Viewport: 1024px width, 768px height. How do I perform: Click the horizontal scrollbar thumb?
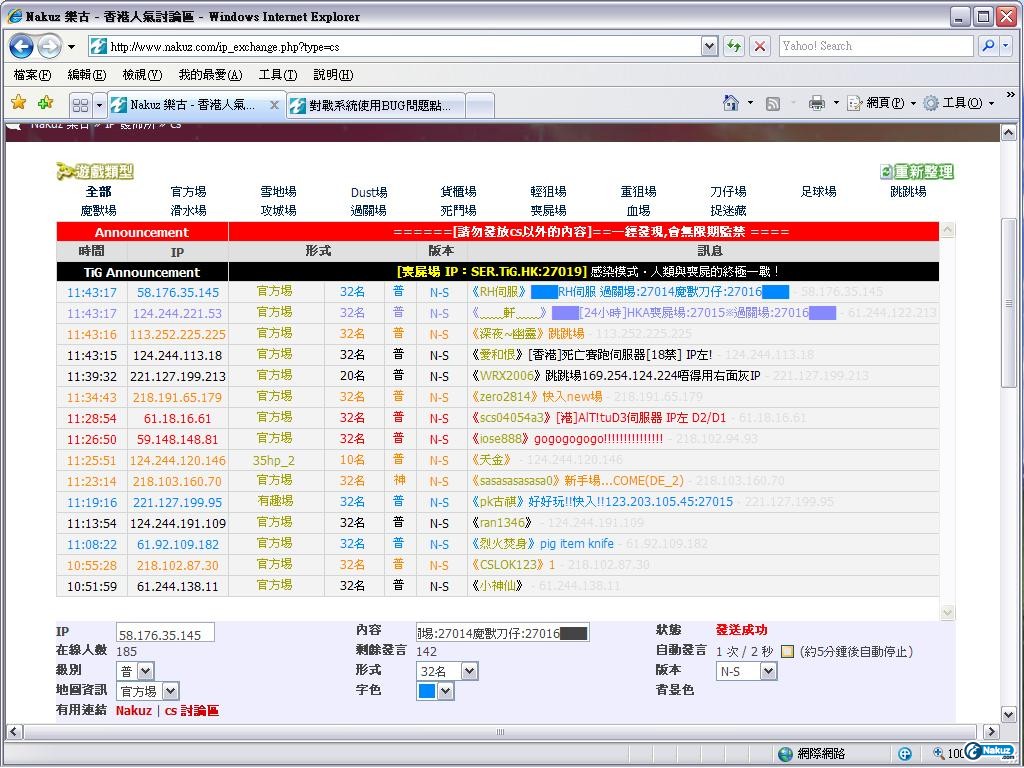[501, 731]
